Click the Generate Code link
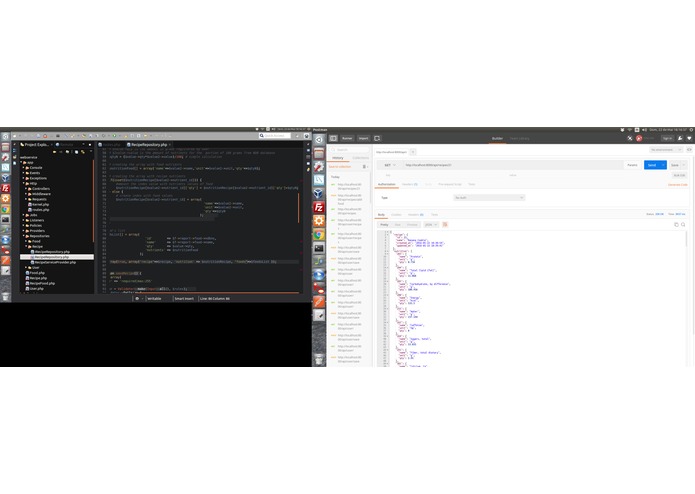The height and width of the screenshot is (494, 695). click(677, 184)
